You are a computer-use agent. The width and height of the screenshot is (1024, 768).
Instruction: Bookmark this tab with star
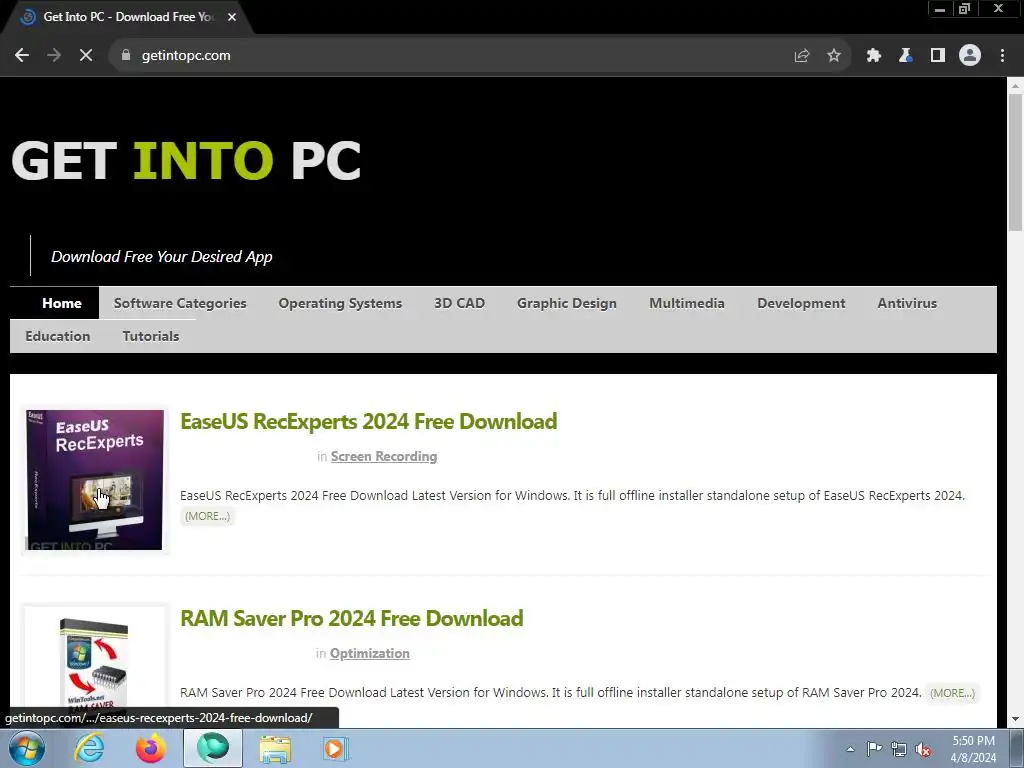point(833,56)
